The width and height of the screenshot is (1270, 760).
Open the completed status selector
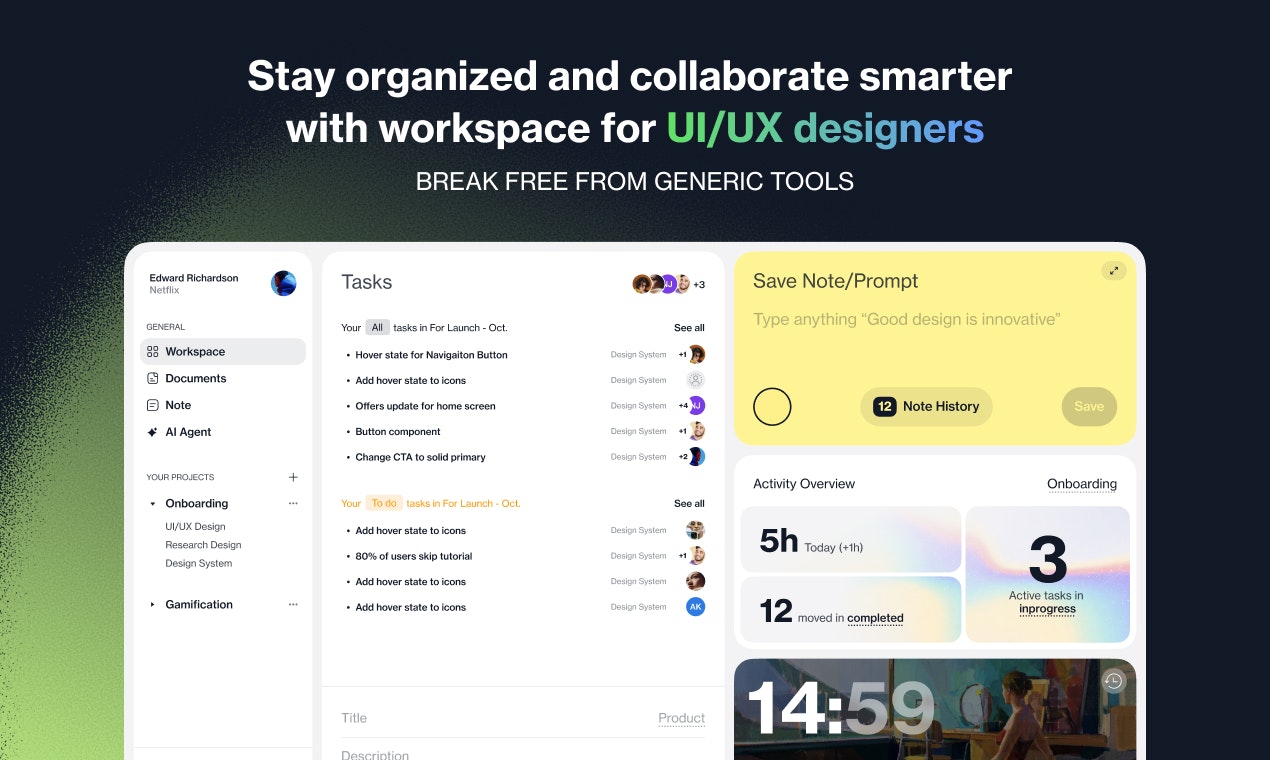click(x=875, y=618)
